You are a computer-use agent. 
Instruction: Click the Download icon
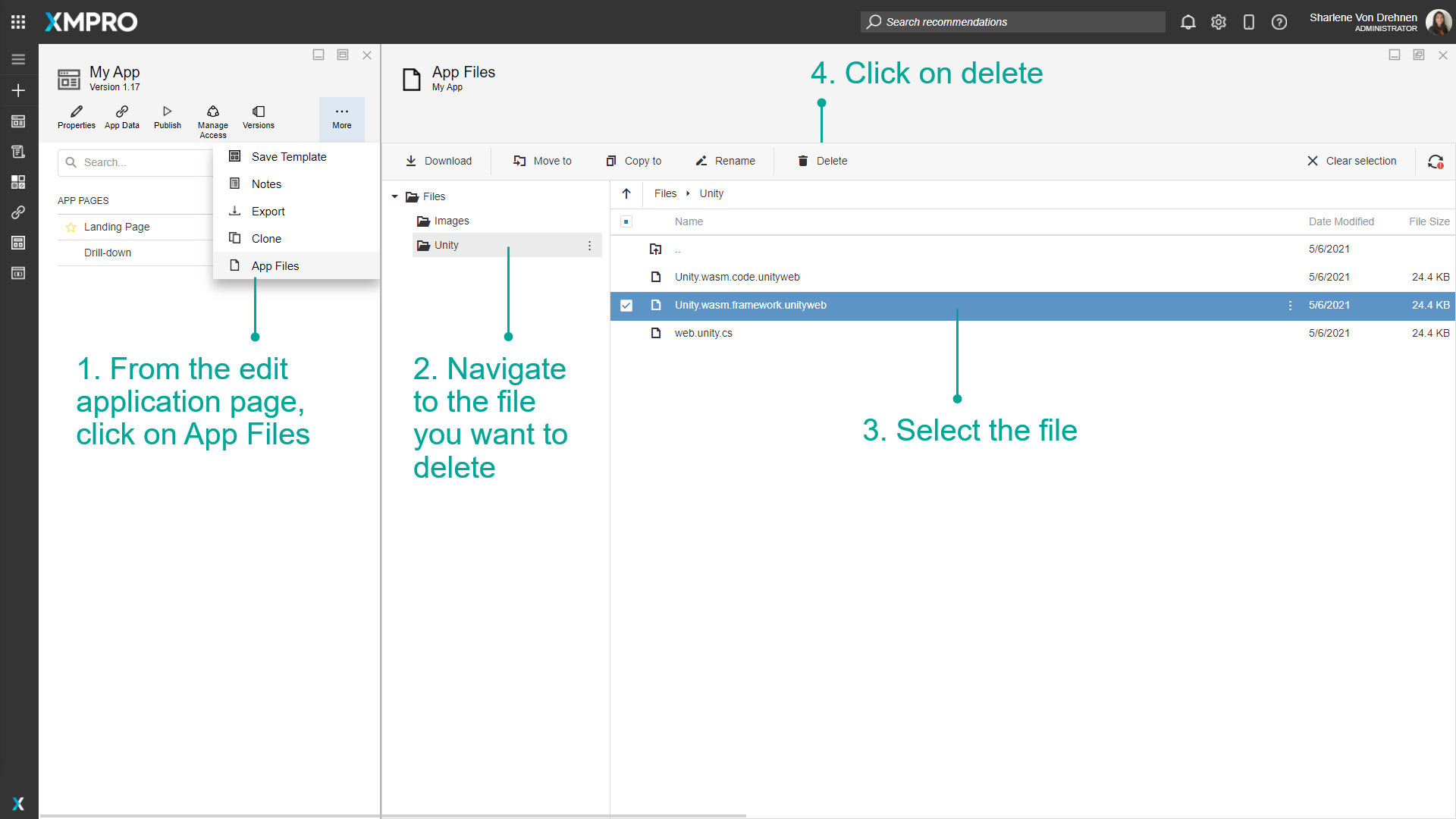pos(412,161)
